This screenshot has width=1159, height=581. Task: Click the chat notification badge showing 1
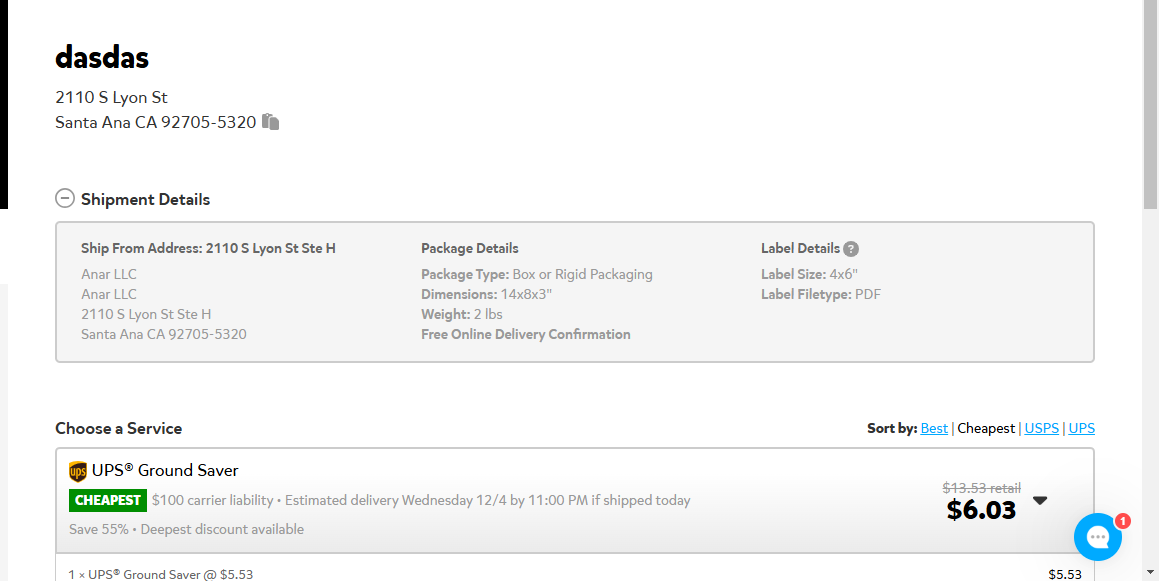(x=1122, y=521)
